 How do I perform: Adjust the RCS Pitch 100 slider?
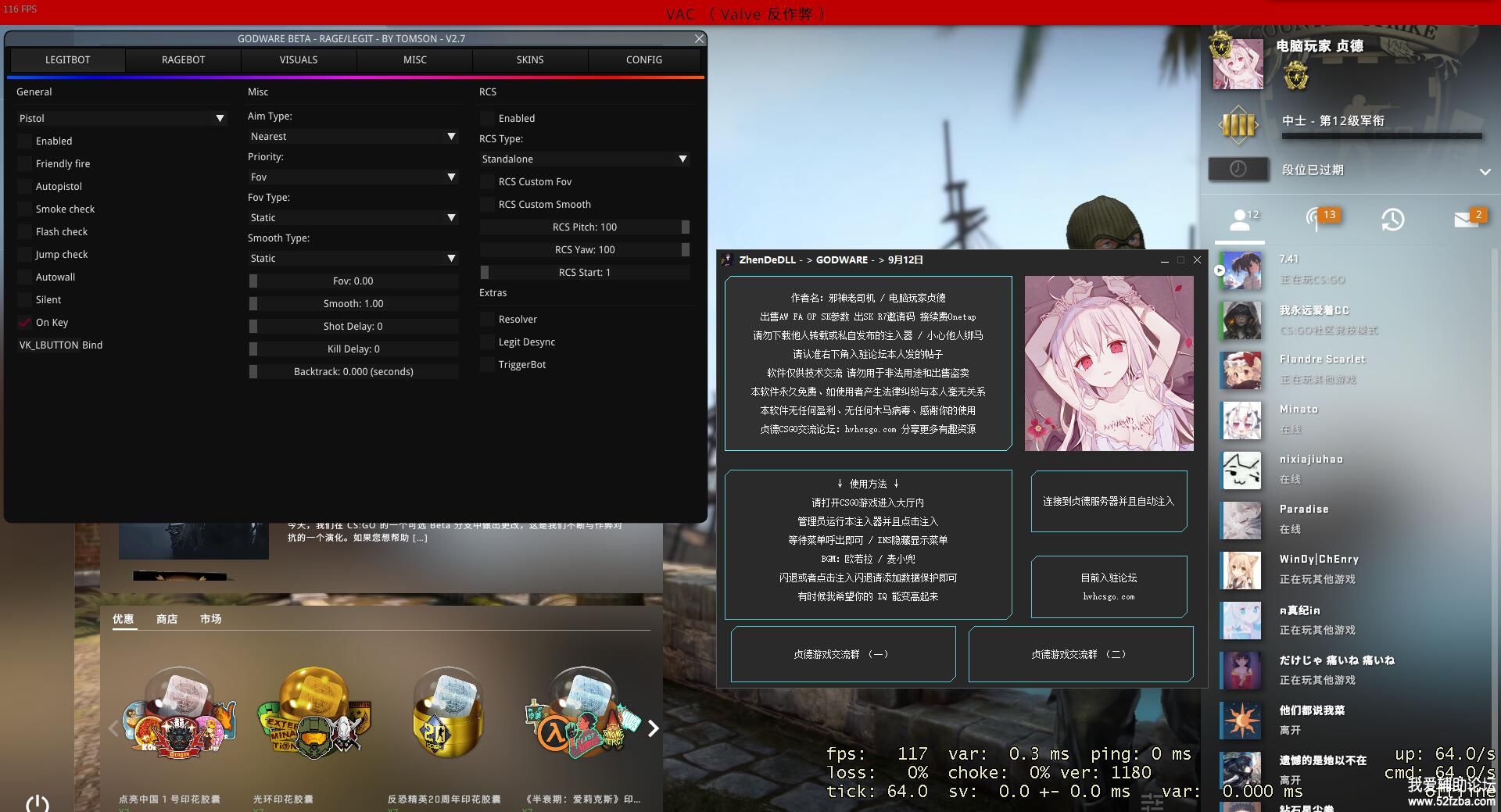tap(585, 227)
